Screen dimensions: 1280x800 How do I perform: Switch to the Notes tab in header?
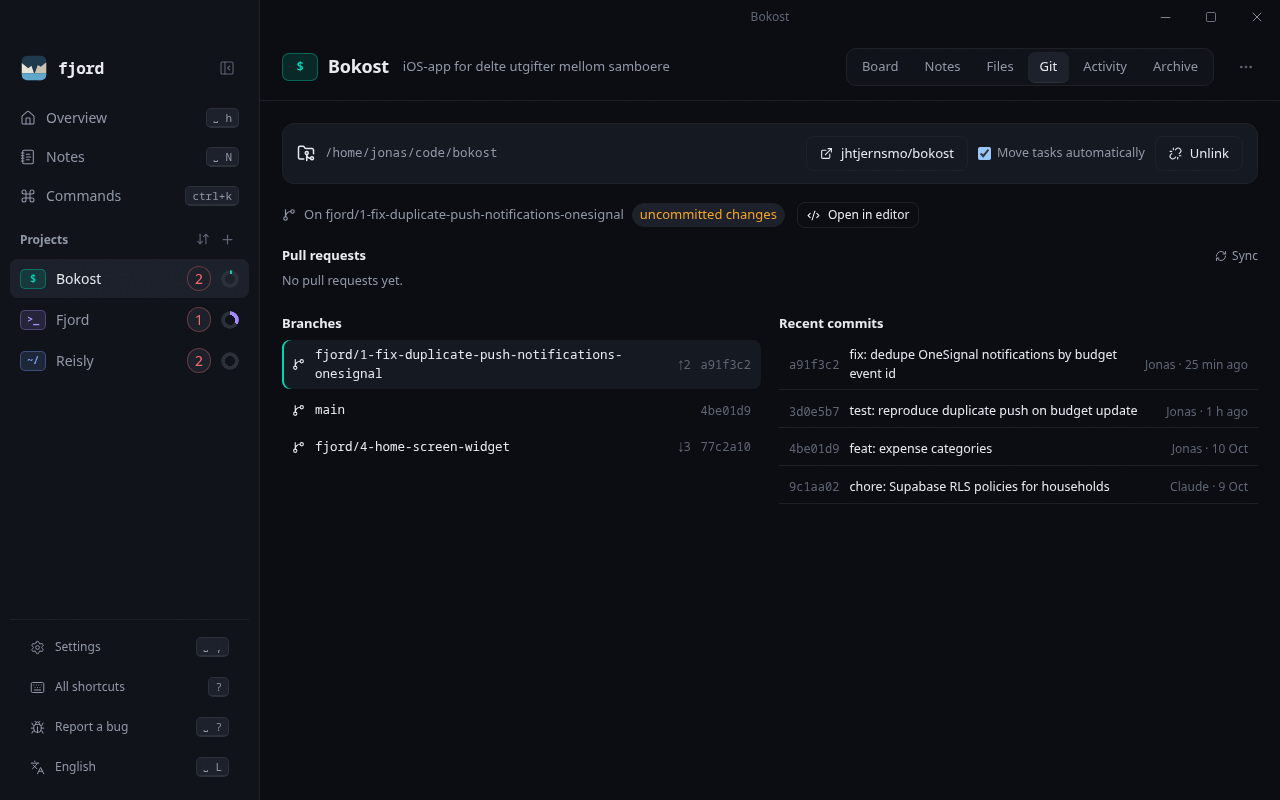point(942,67)
